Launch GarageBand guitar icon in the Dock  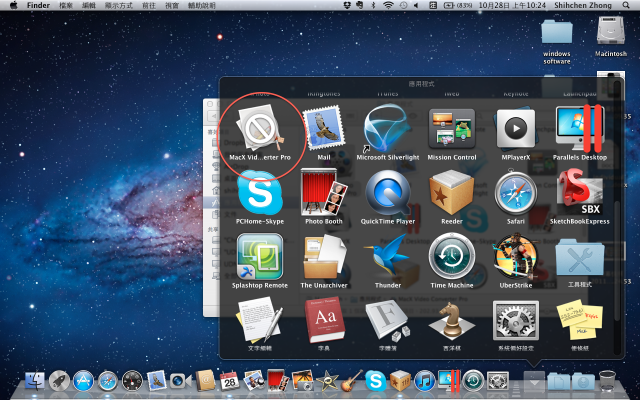pos(351,380)
